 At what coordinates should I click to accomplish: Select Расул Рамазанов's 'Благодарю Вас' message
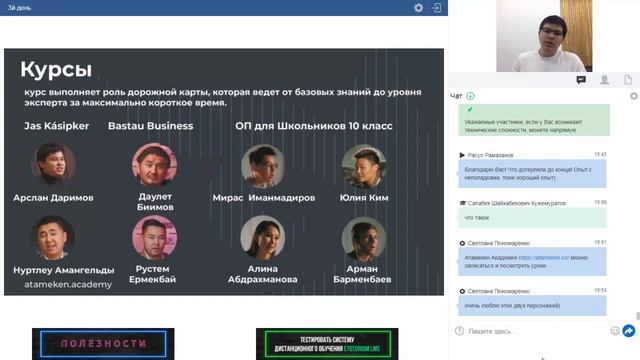(532, 174)
